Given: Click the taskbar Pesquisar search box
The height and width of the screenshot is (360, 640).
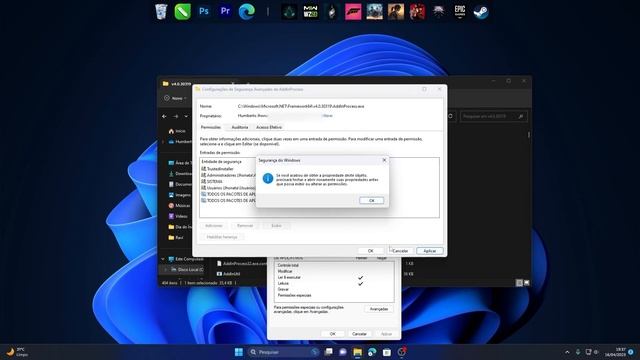Looking at the screenshot, I should pyautogui.click(x=283, y=352).
